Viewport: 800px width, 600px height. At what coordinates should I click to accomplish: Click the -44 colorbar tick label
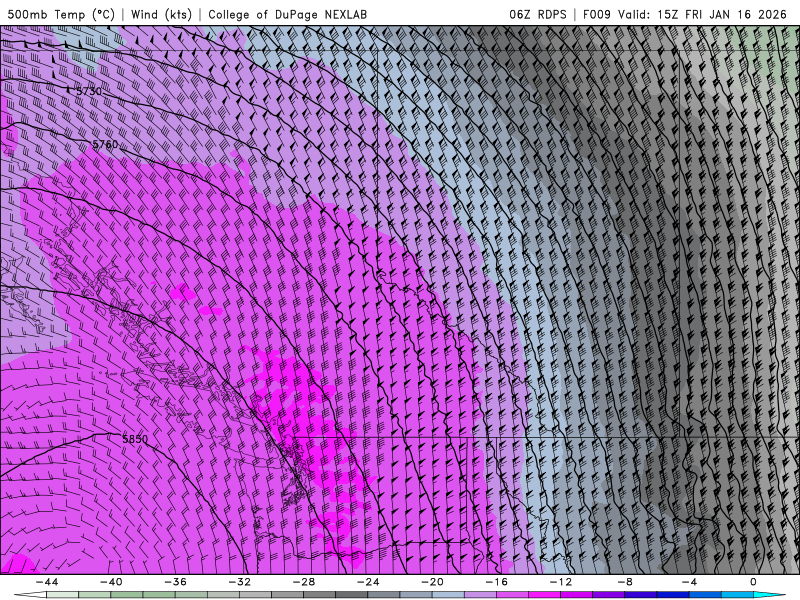47,582
